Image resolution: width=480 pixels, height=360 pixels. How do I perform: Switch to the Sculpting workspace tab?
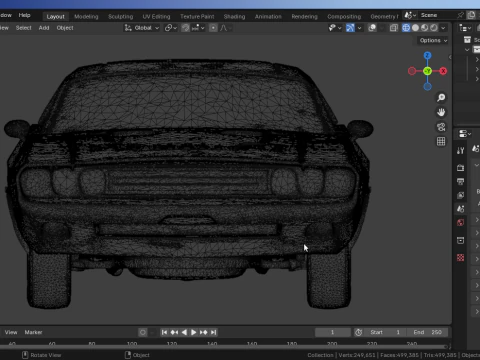pyautogui.click(x=121, y=16)
